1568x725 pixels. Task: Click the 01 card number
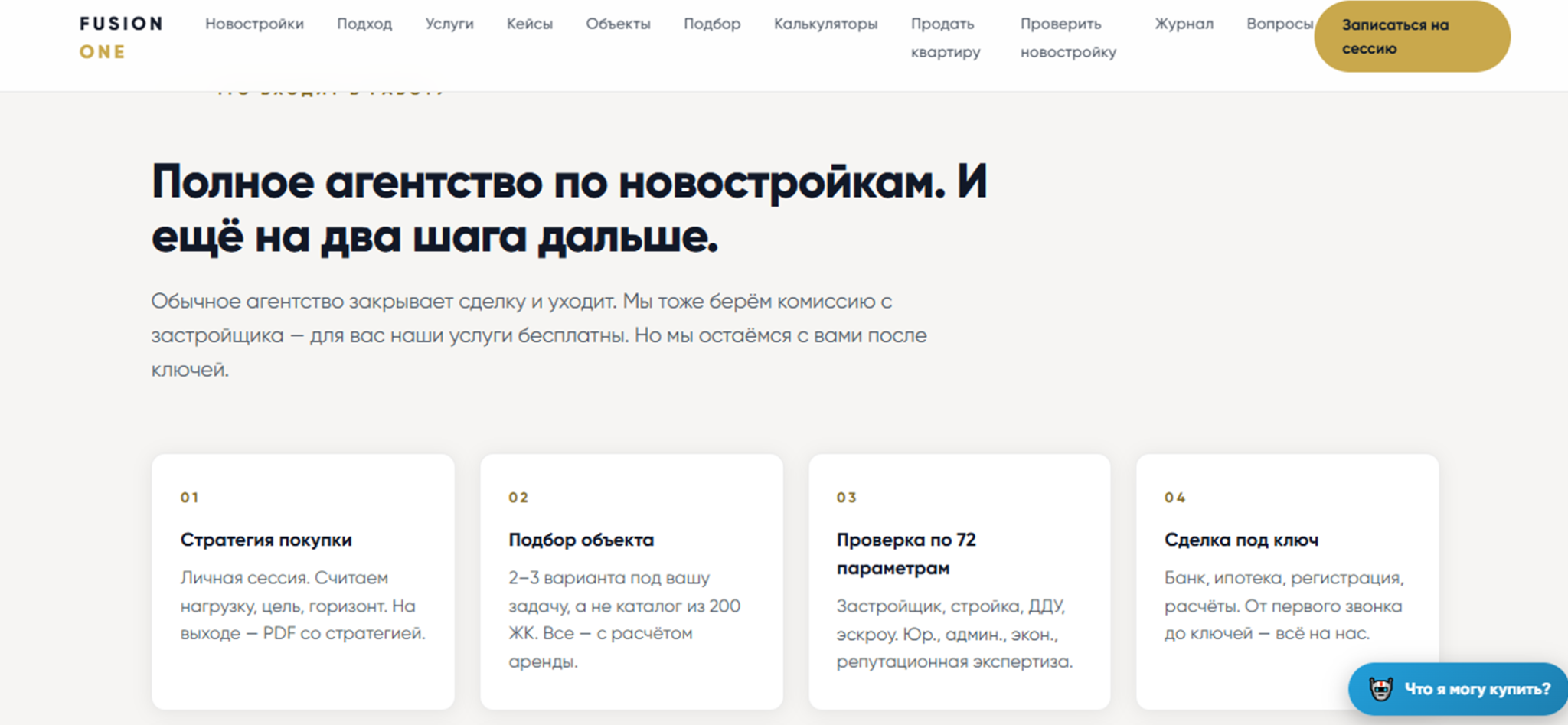coord(189,498)
